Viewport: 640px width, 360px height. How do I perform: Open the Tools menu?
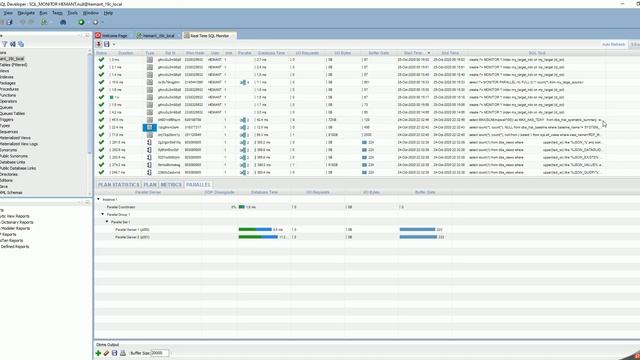click(x=73, y=13)
